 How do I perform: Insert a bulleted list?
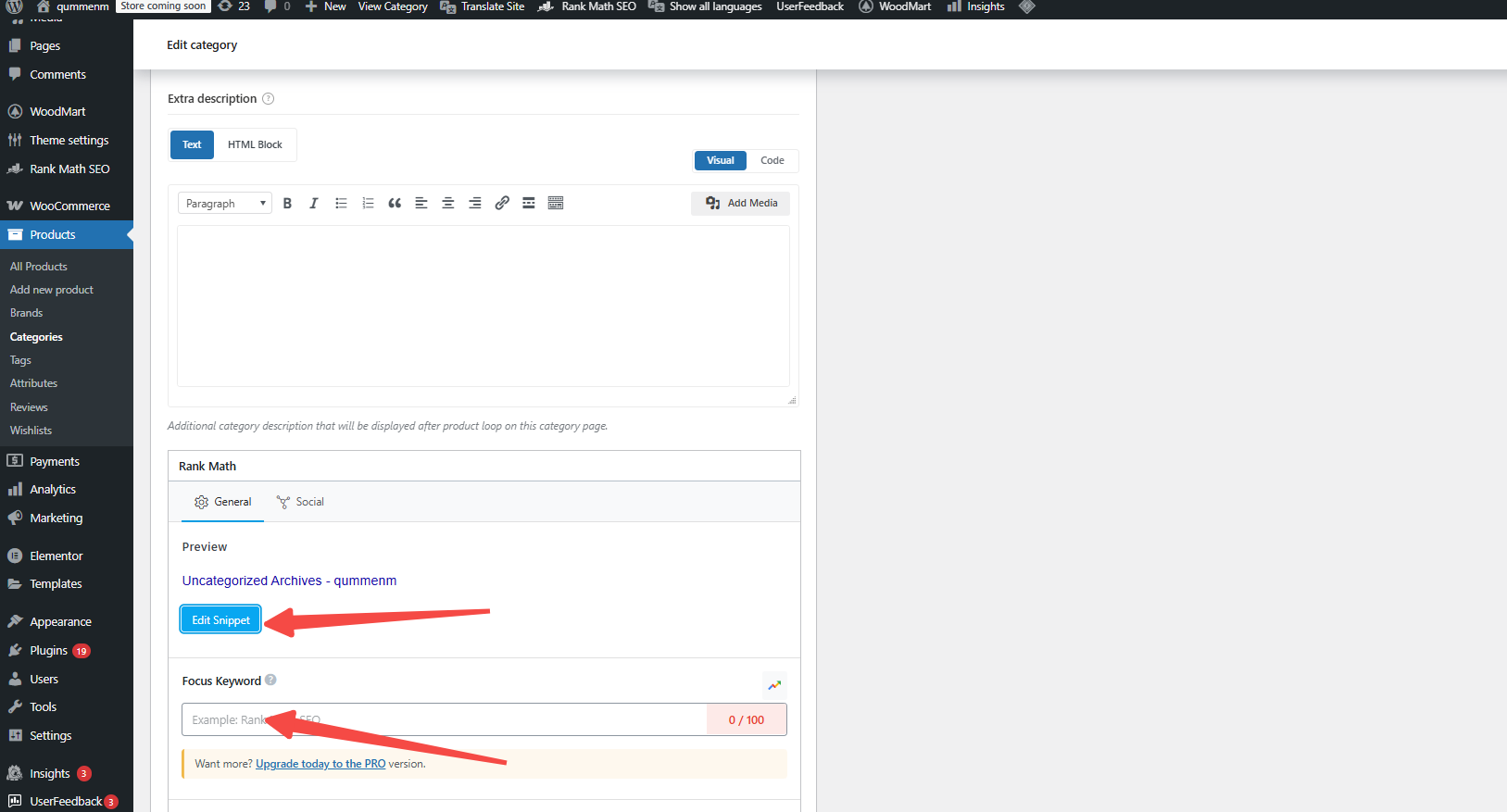(x=341, y=204)
